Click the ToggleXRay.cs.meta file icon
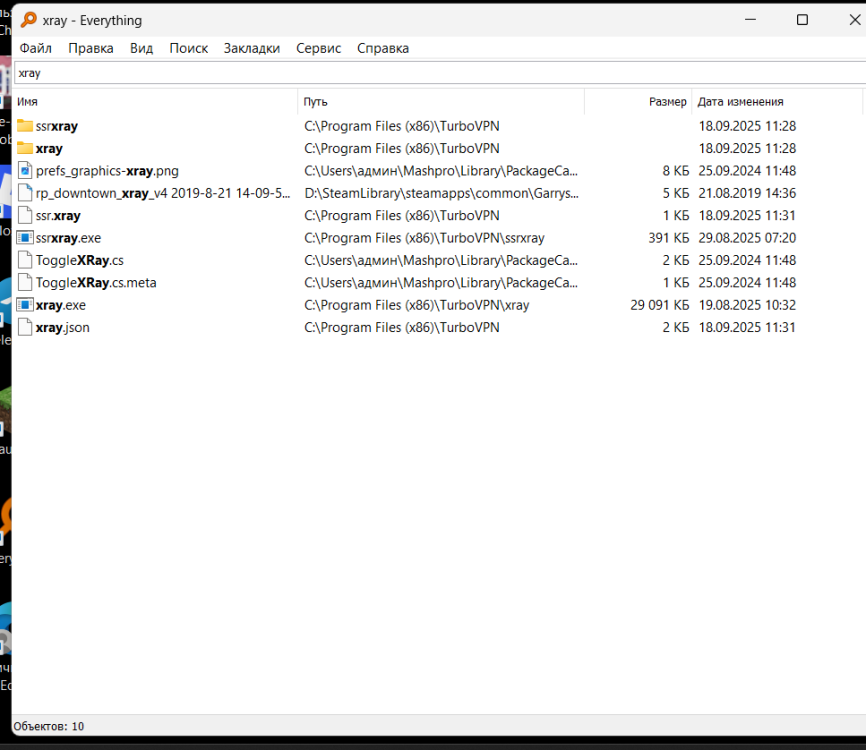 click(25, 283)
